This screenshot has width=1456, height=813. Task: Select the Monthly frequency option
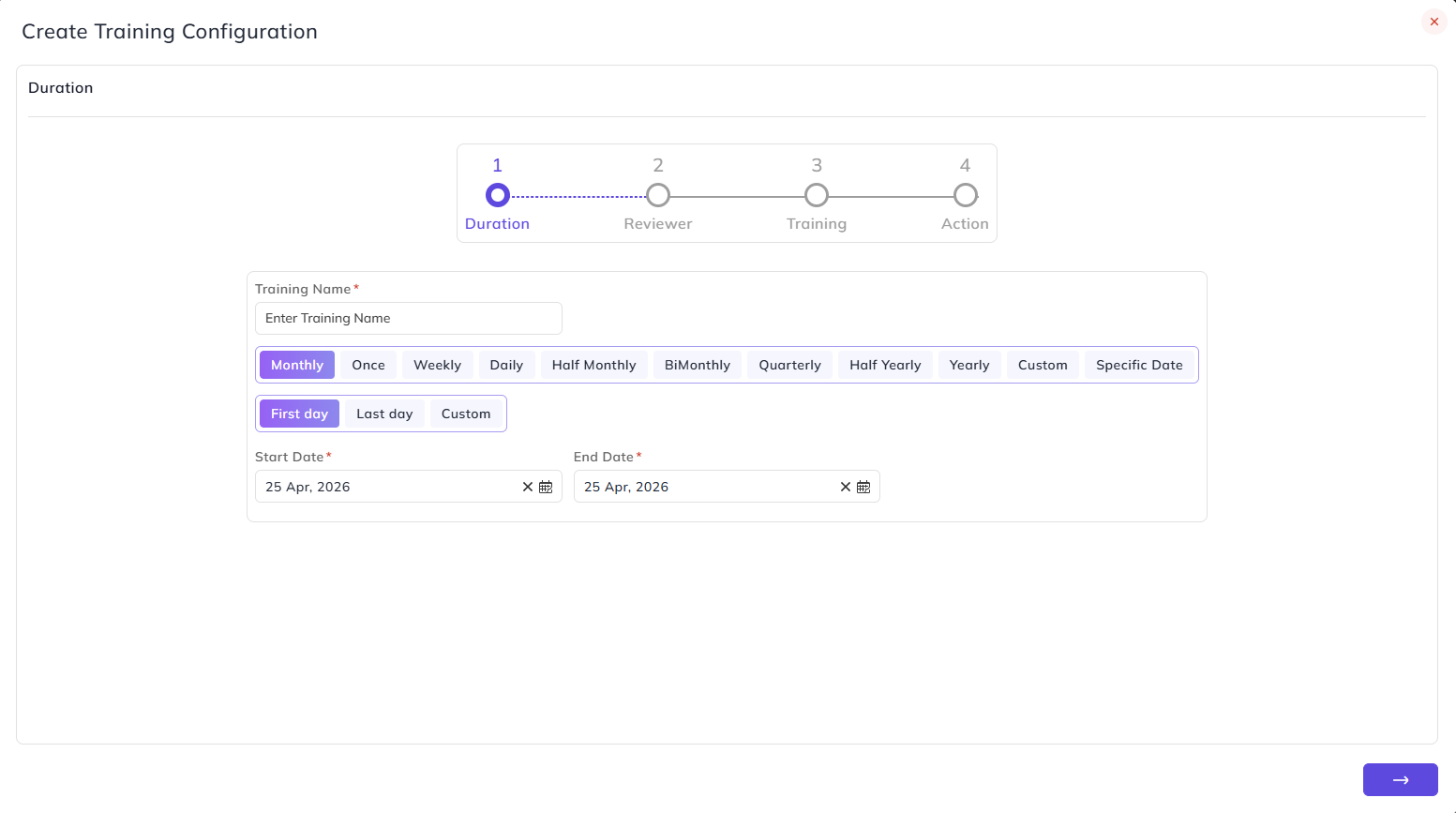point(297,365)
